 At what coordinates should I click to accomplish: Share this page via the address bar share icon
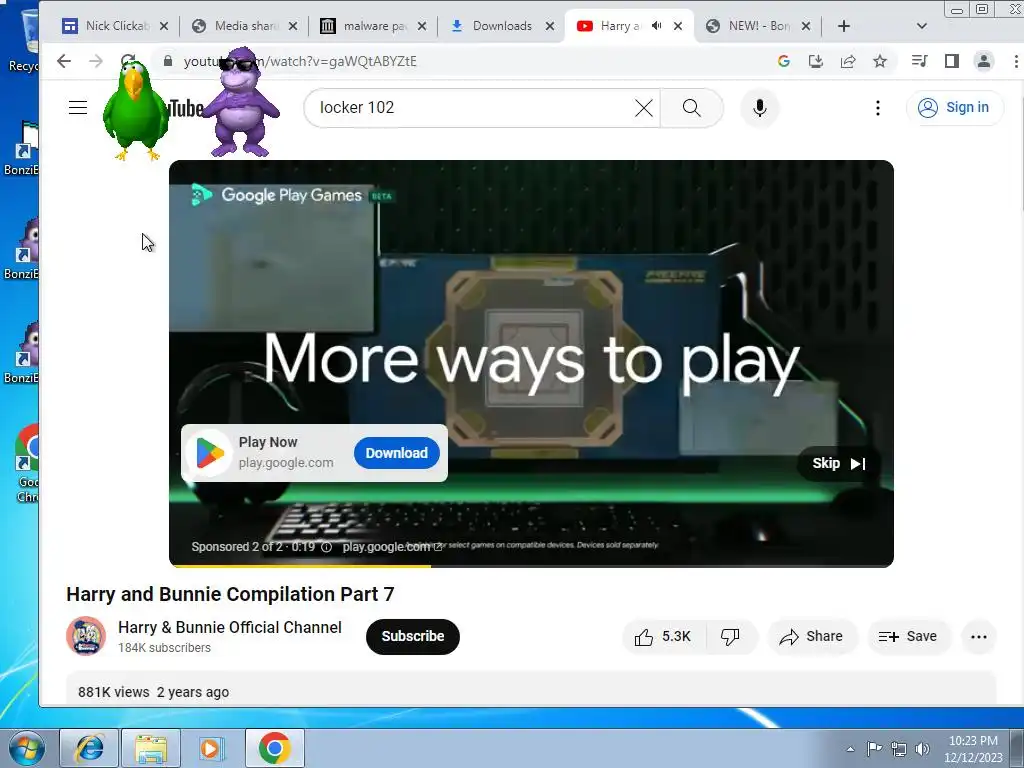pos(848,61)
